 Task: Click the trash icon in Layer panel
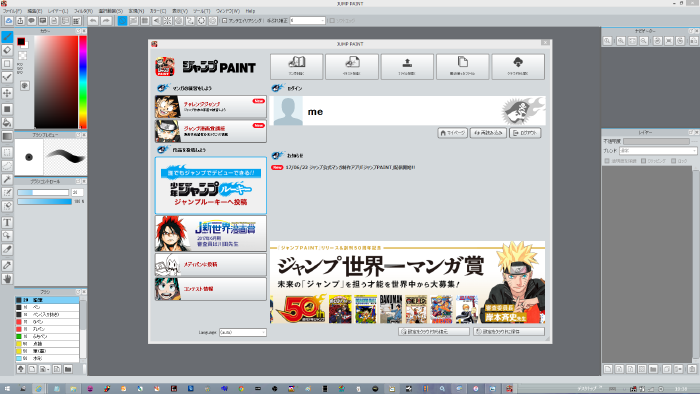pyautogui.click(x=692, y=369)
